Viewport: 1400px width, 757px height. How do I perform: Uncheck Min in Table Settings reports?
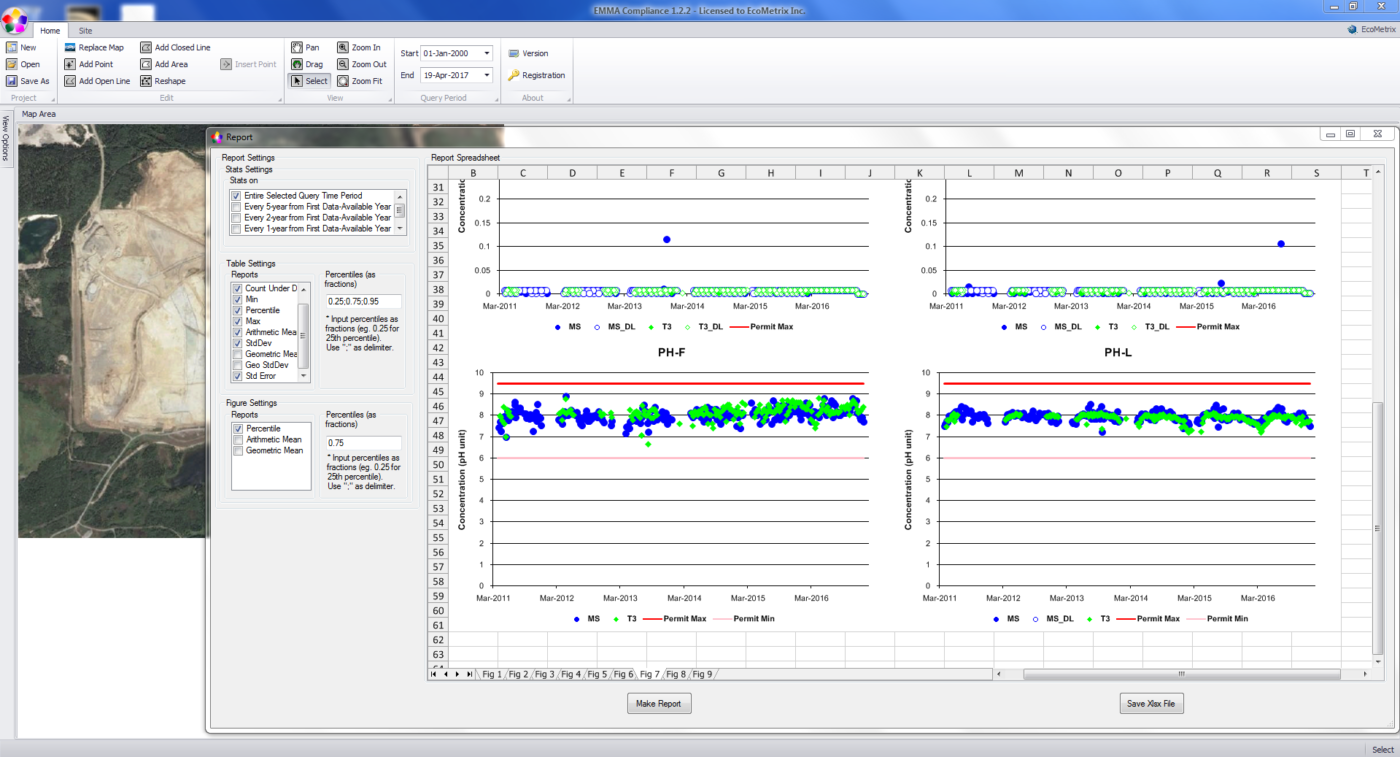point(237,299)
